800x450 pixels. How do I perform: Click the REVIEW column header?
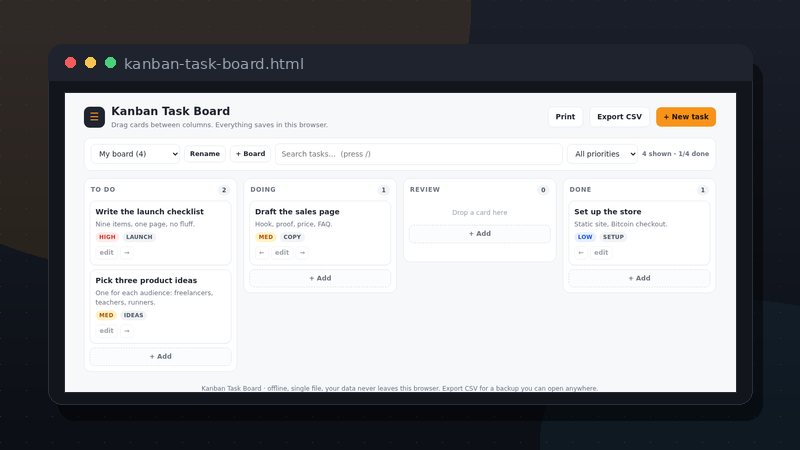425,189
